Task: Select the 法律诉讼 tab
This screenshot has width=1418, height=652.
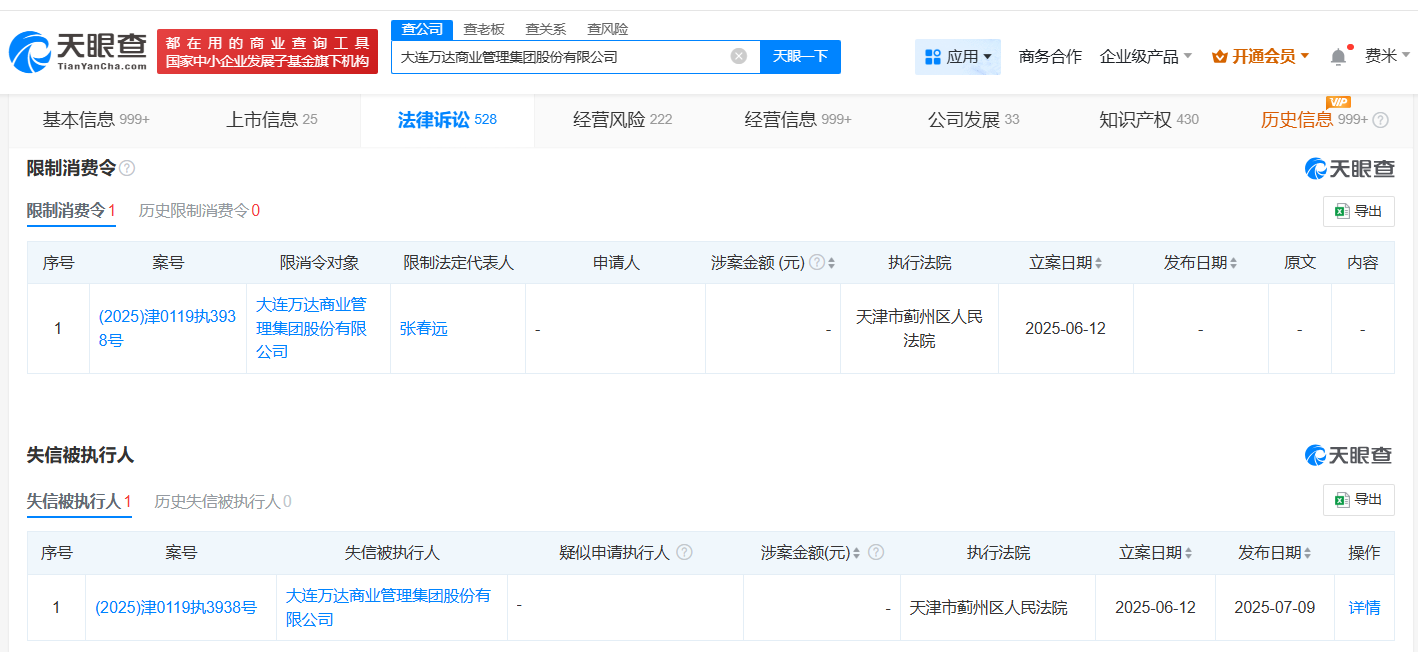Action: click(x=447, y=120)
